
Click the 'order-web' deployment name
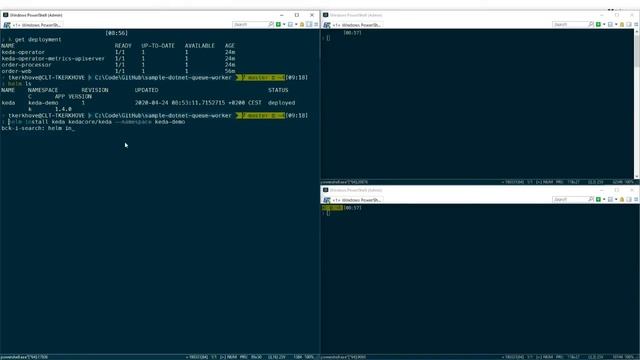tap(16, 71)
